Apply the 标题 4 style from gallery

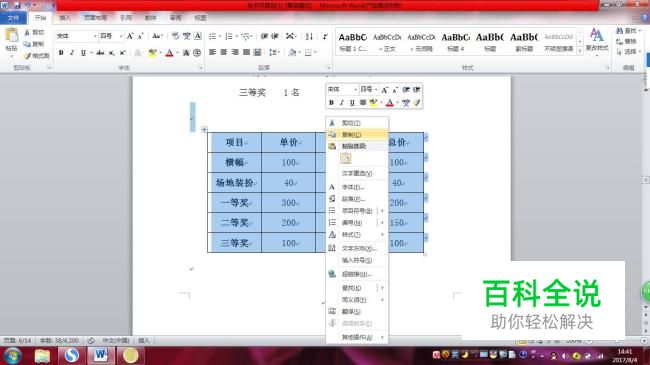[456, 42]
